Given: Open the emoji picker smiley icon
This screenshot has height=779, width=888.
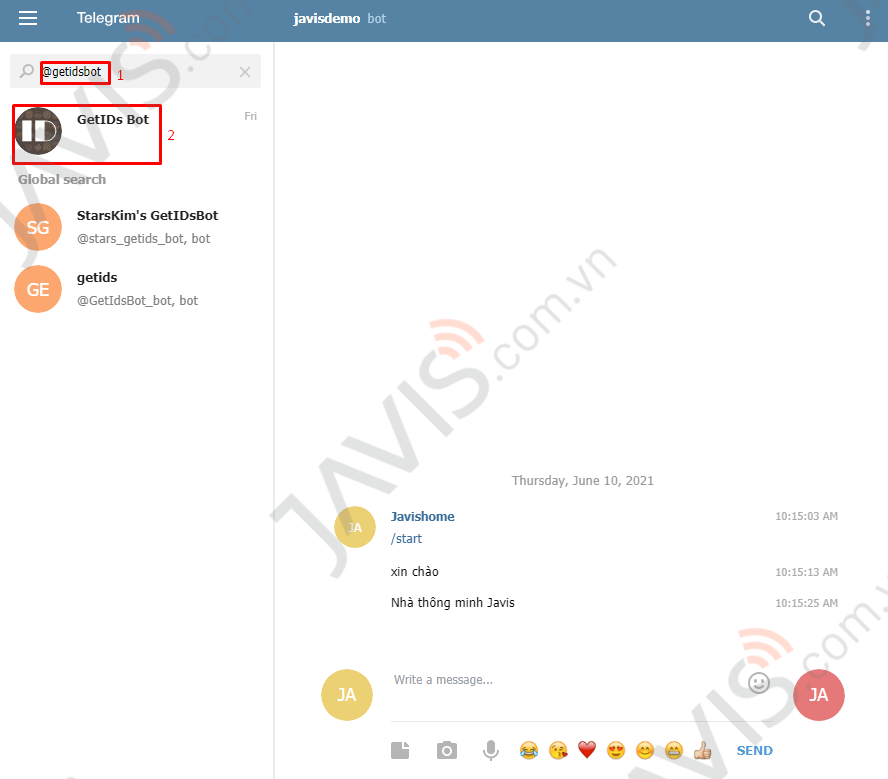Looking at the screenshot, I should pos(759,683).
